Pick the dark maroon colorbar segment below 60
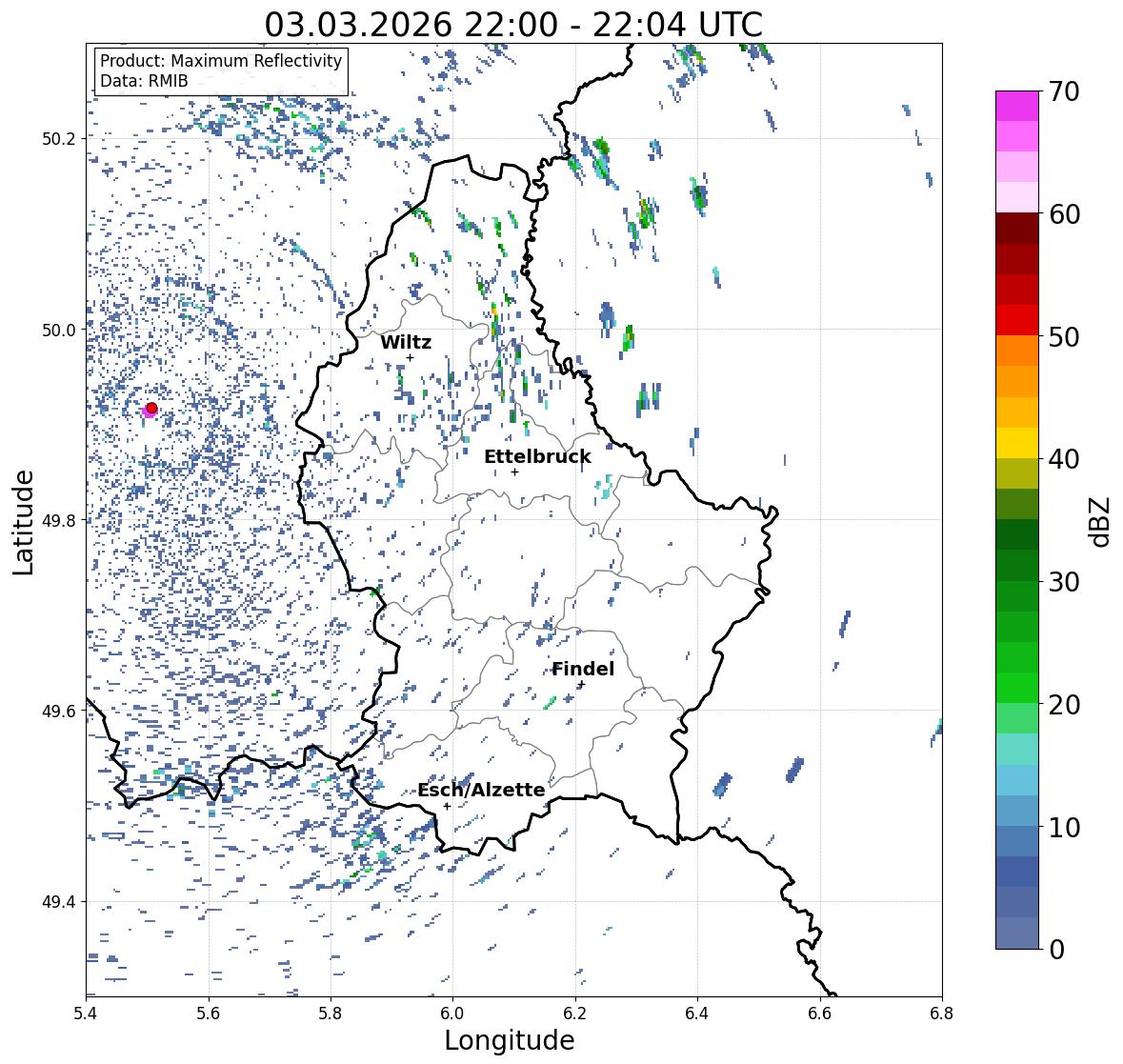This screenshot has height=1064, width=1123. coord(1017,230)
